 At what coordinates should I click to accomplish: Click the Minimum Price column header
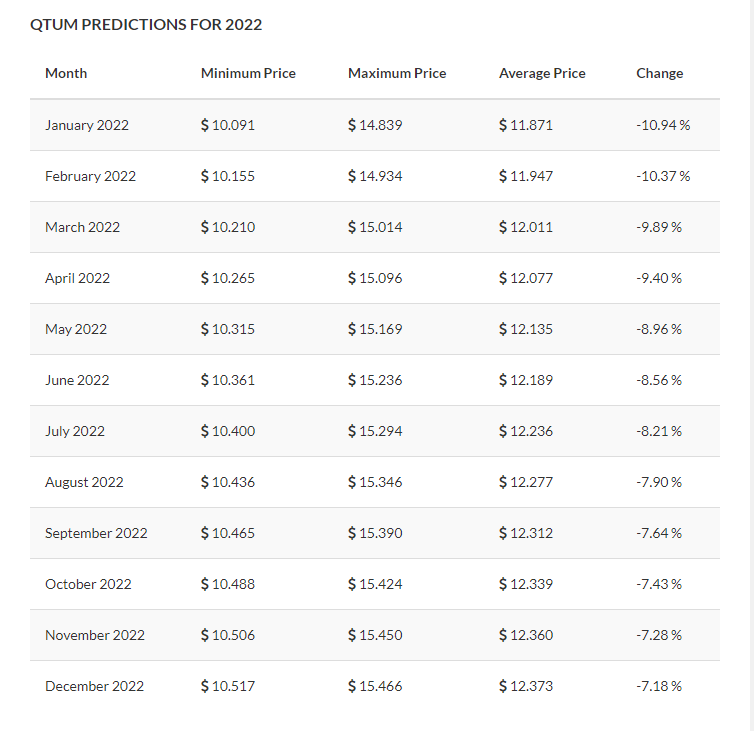point(248,73)
